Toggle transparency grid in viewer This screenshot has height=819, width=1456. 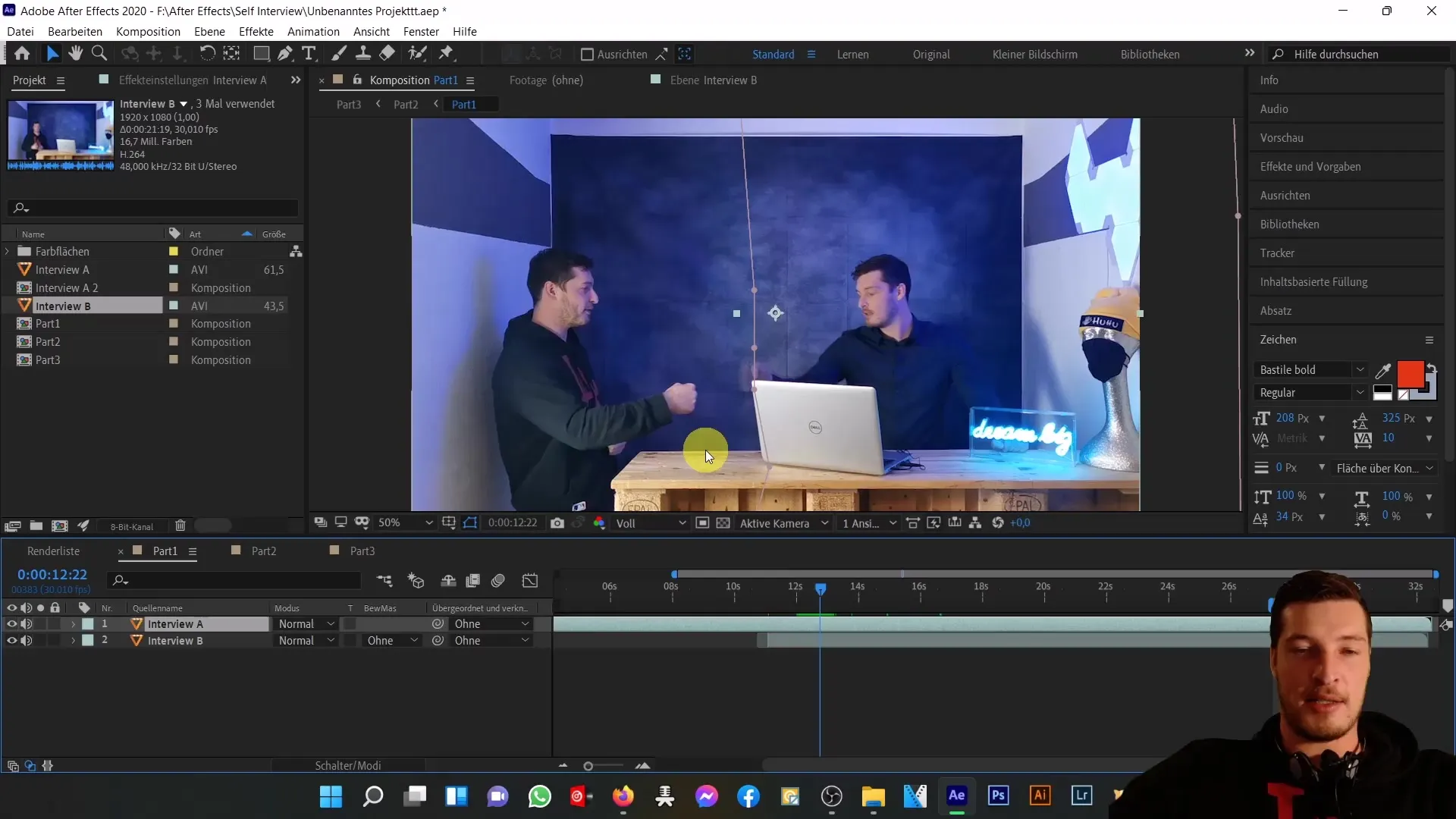(x=723, y=523)
